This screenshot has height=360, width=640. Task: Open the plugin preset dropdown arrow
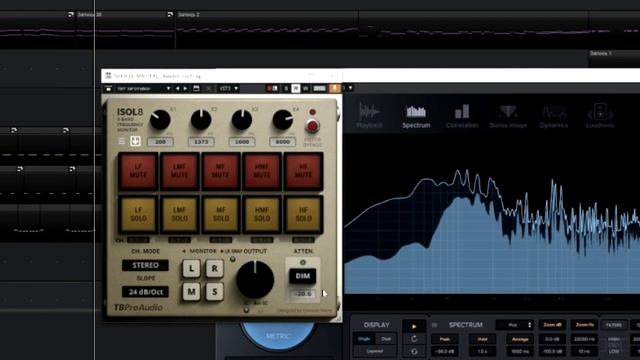pos(168,89)
